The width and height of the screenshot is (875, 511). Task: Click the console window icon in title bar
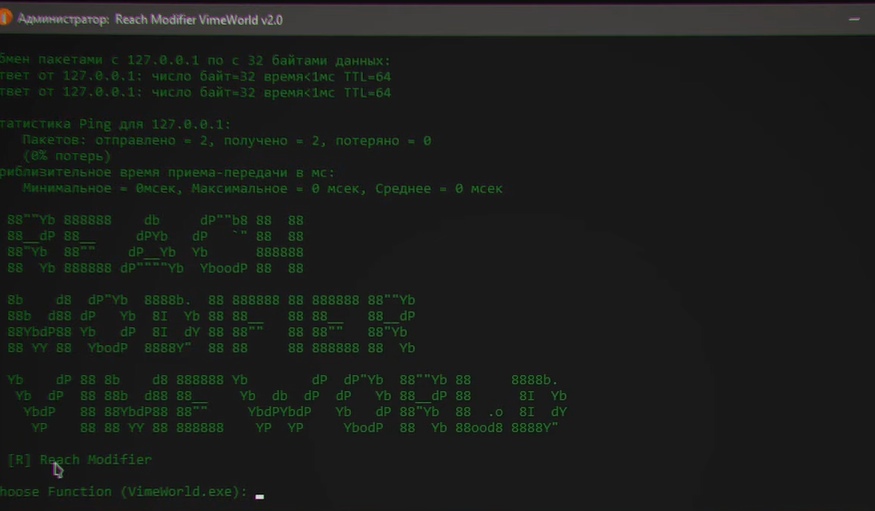coord(4,18)
